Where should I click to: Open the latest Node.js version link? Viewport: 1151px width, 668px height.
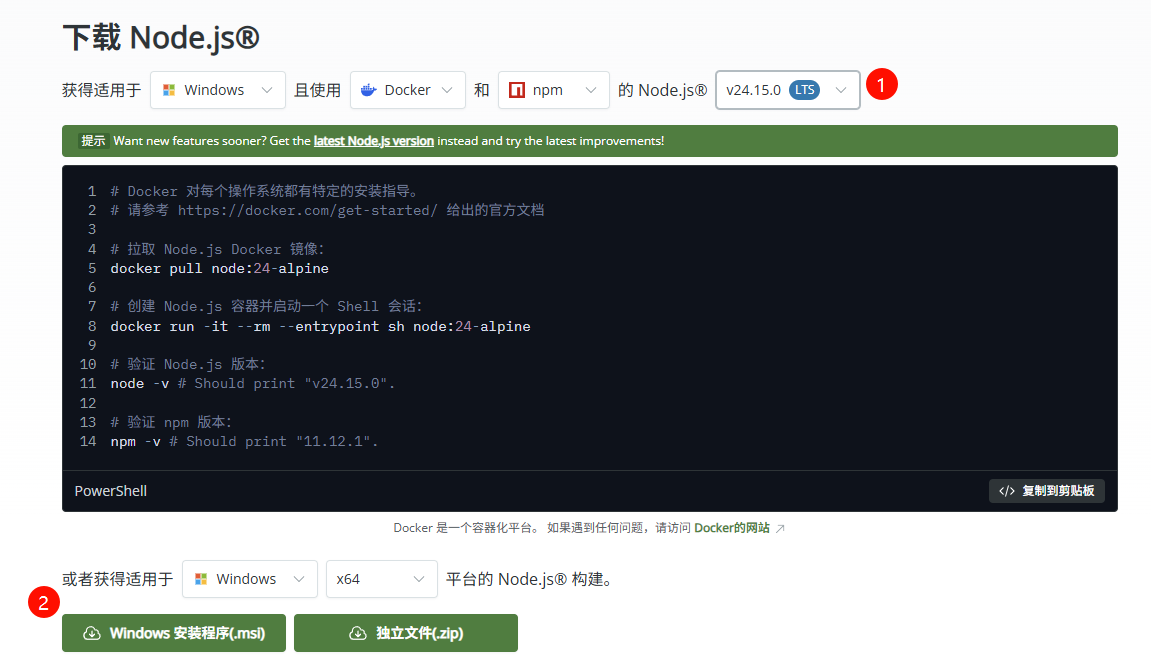[x=374, y=141]
